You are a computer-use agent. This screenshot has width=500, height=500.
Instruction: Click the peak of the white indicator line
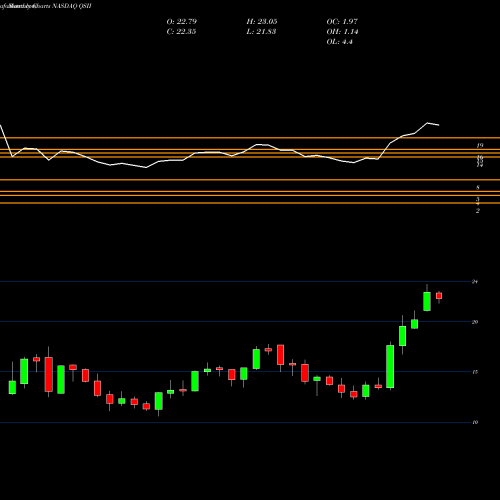427,123
